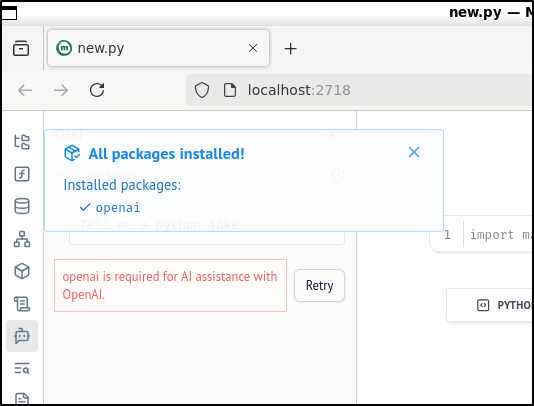Go forward in browser history
This screenshot has height=406, width=534.
point(61,90)
